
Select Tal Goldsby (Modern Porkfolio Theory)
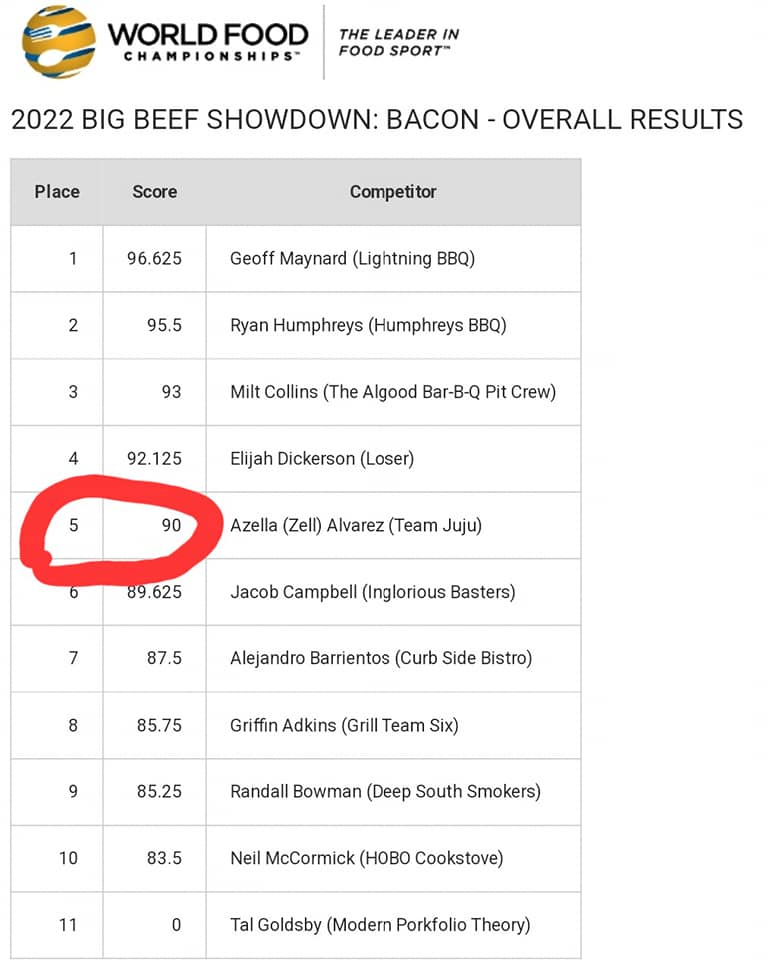[x=380, y=925]
